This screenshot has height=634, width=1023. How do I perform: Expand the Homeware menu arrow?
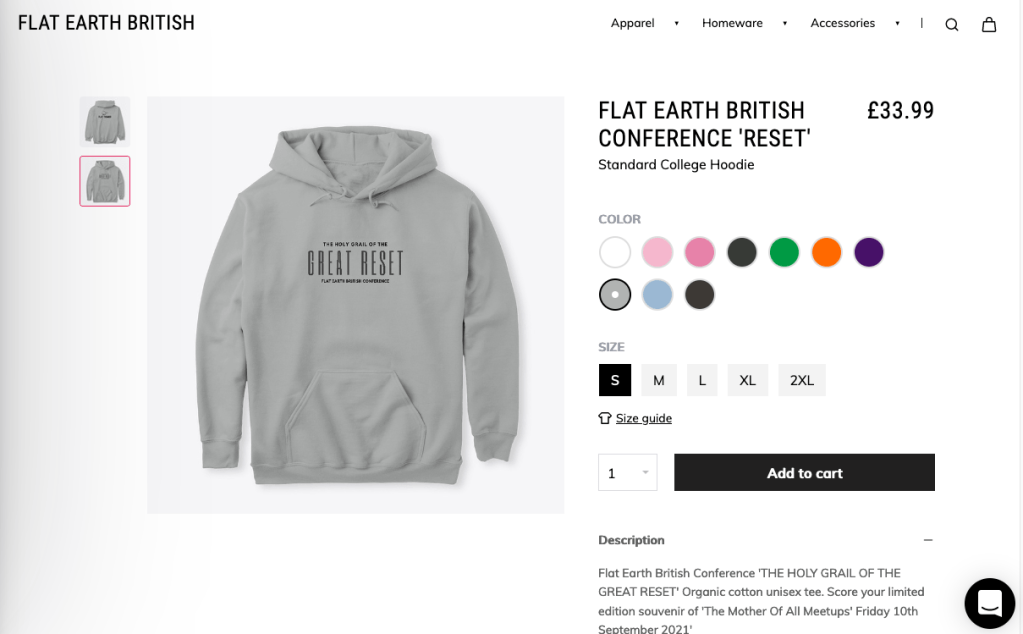(785, 24)
